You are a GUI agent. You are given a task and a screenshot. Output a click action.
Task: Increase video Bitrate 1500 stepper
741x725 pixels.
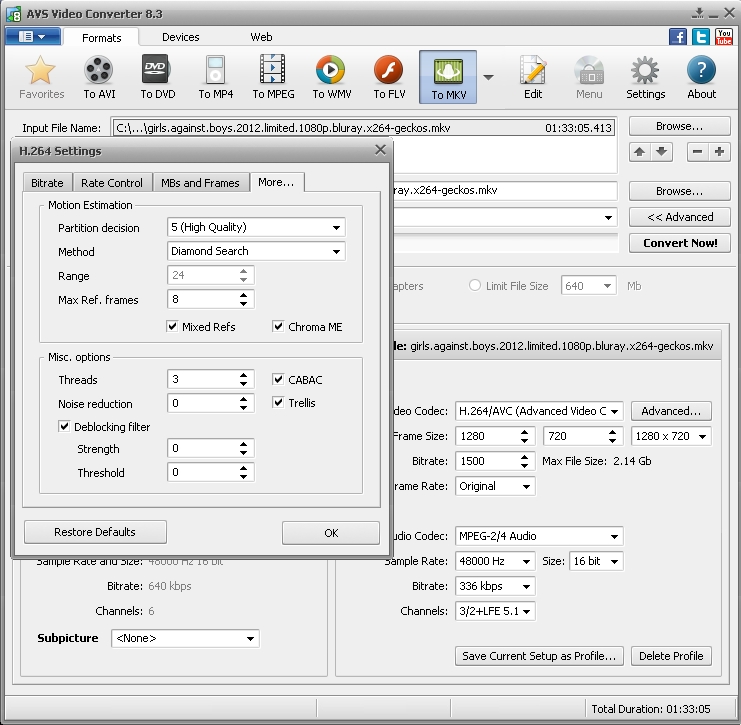tap(525, 457)
